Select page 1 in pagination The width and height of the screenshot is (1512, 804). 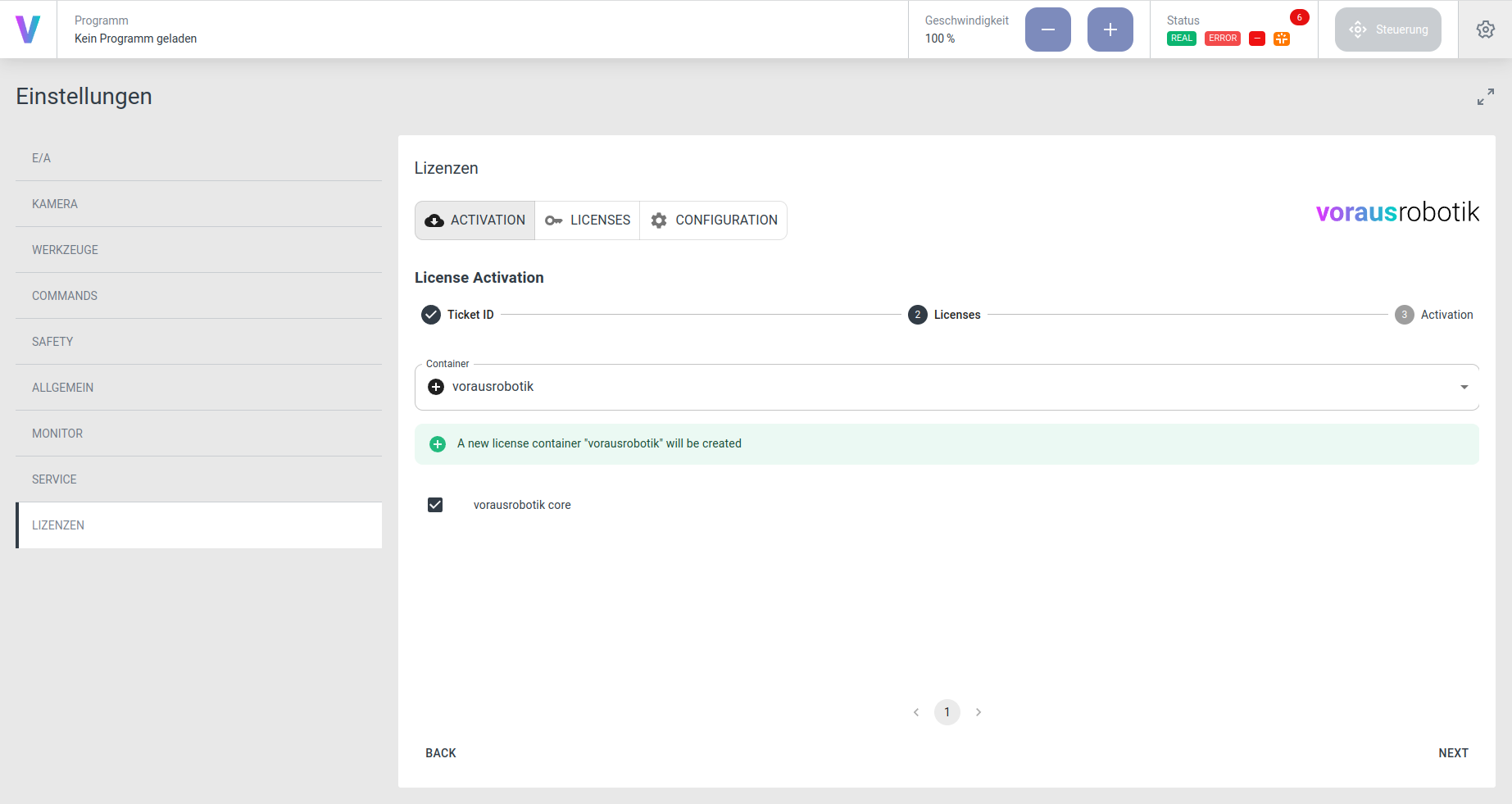coord(947,712)
